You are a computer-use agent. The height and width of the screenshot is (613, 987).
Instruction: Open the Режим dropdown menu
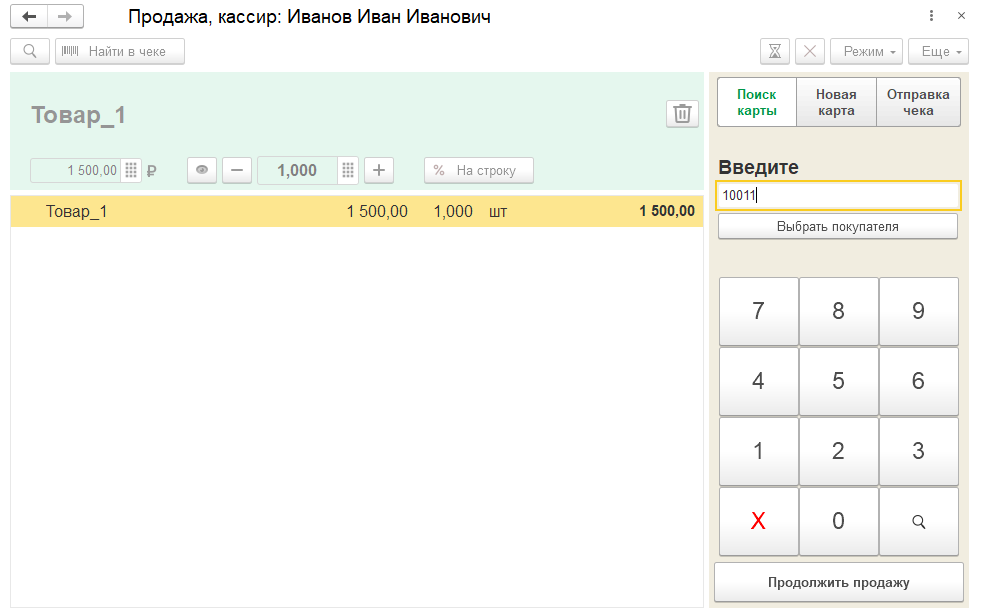(867, 52)
